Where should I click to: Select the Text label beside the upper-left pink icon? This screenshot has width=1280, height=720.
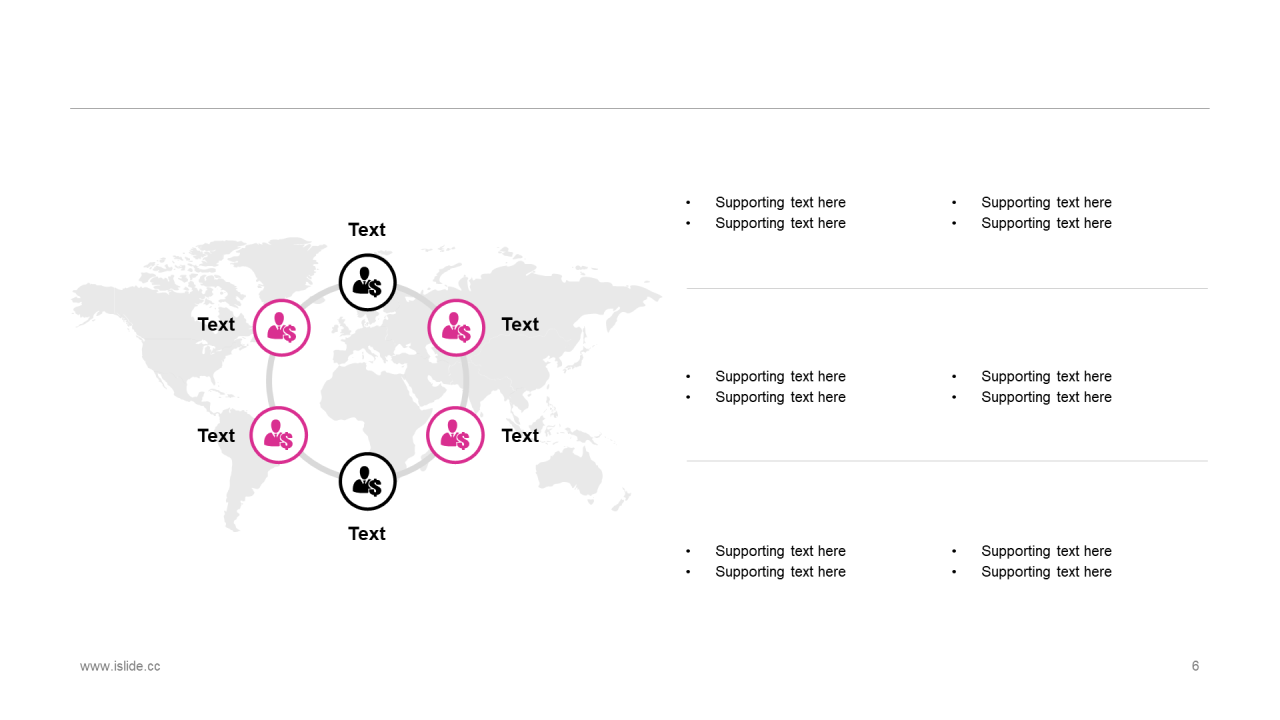216,324
